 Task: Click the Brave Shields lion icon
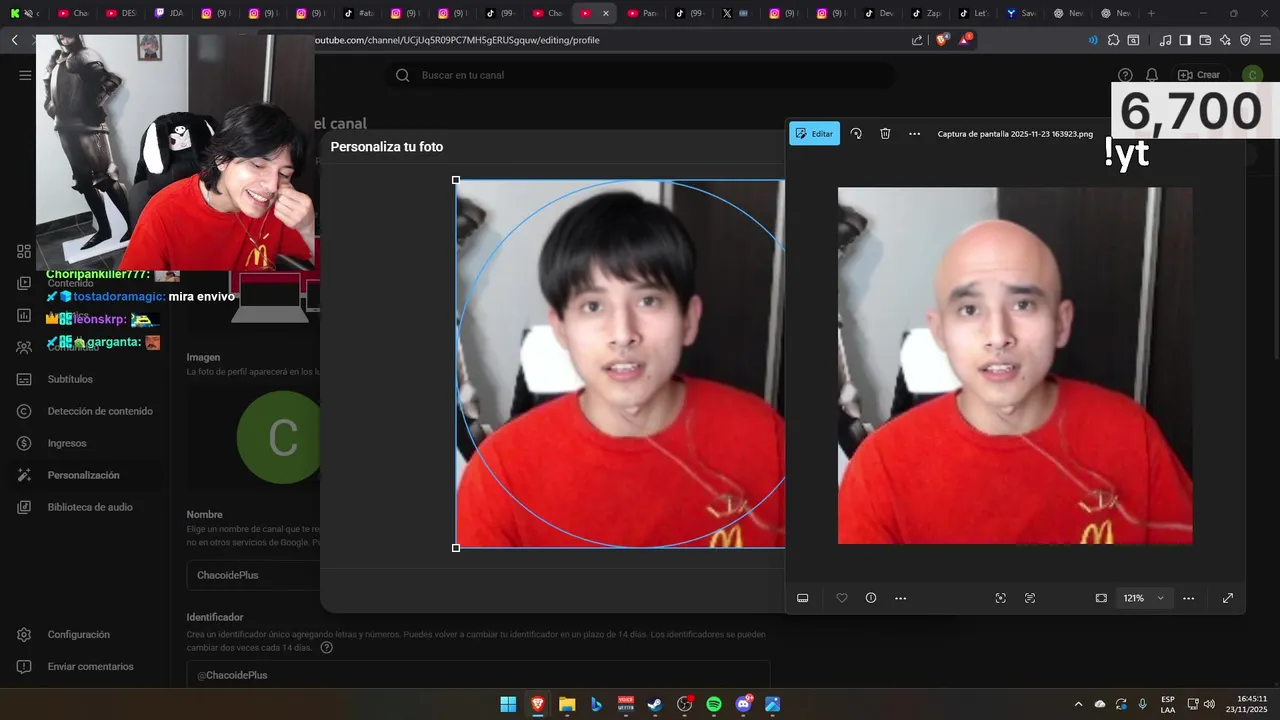942,40
